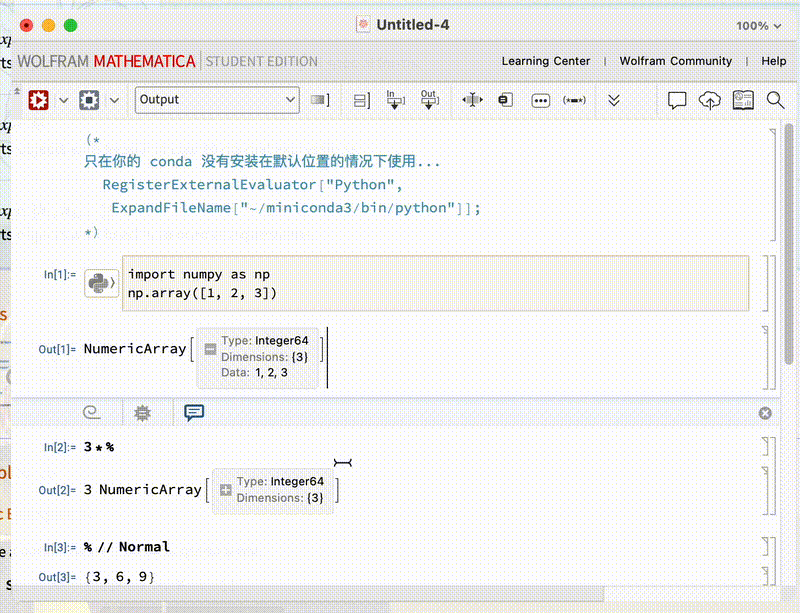Click the Python language selector icon
The image size is (800, 613).
point(101,283)
